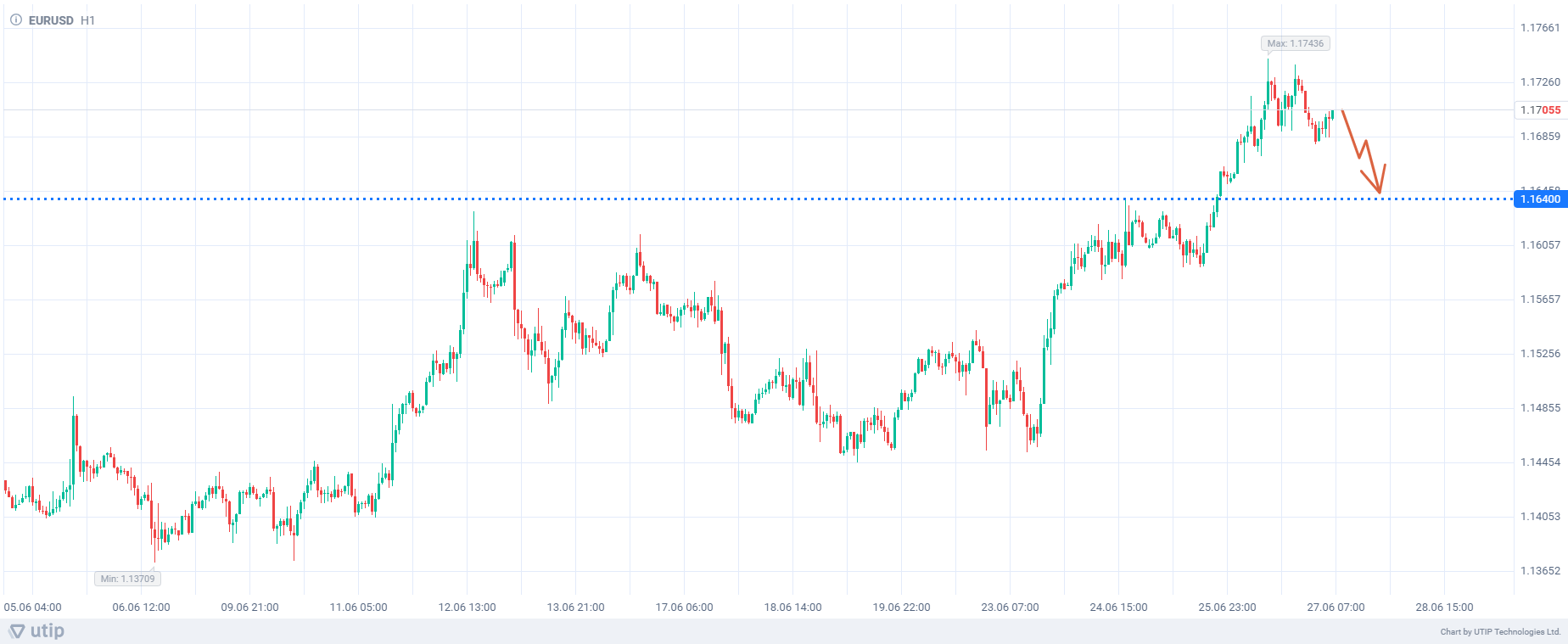Click the 12.06 13:00 time label

(x=468, y=608)
